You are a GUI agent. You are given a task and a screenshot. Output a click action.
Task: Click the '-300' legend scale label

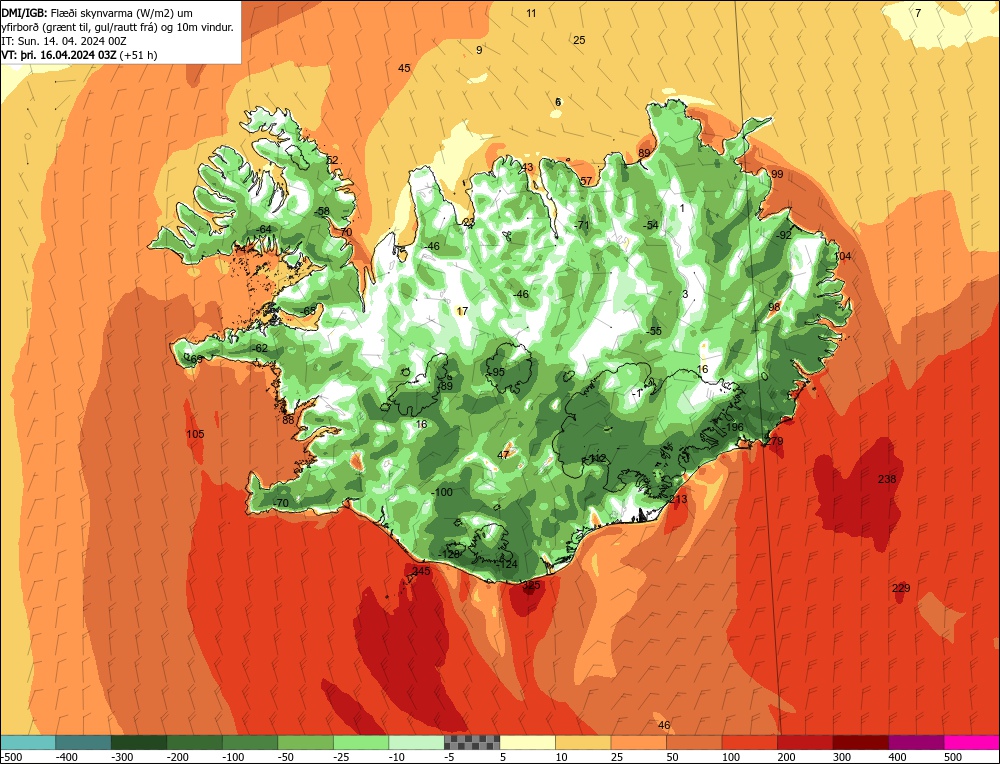[122, 757]
